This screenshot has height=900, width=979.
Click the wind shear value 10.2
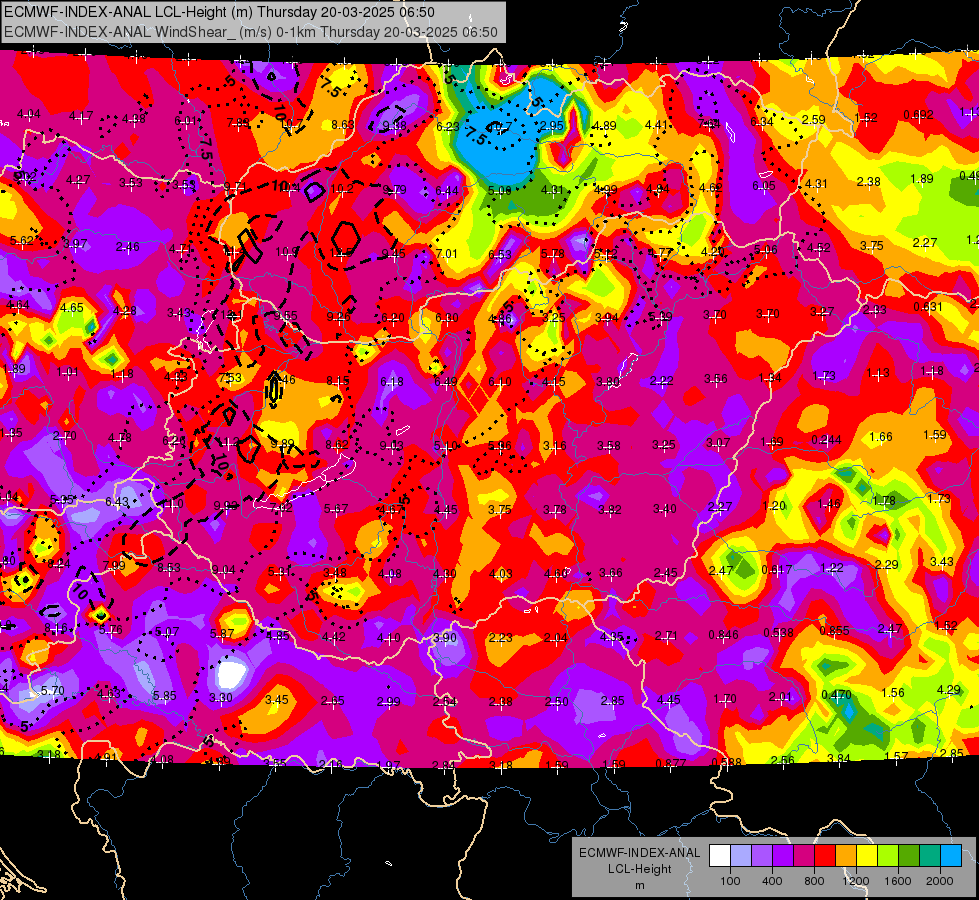coord(342,189)
